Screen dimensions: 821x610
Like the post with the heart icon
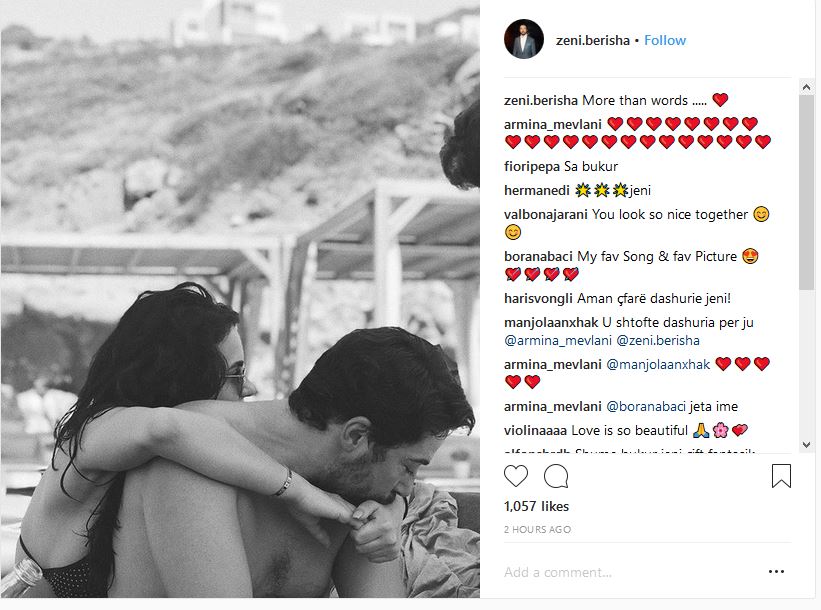pyautogui.click(x=516, y=476)
